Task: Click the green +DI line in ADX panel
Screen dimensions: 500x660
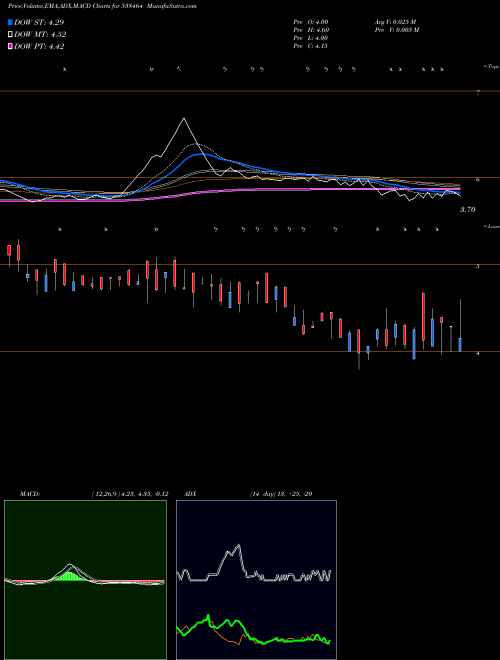Action: [x=253, y=631]
